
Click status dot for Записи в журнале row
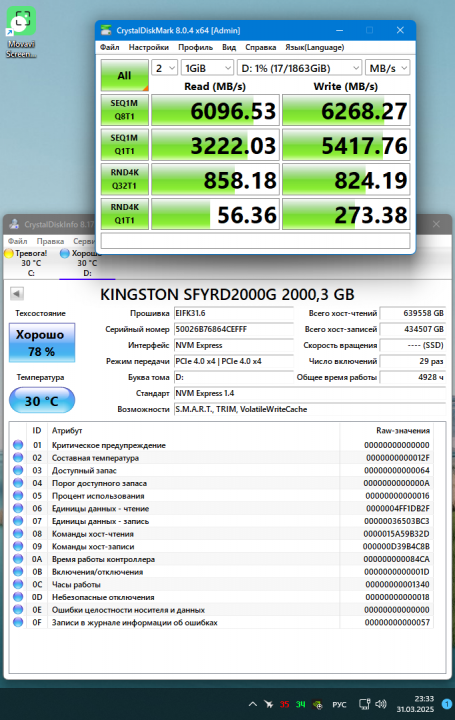pos(18,623)
